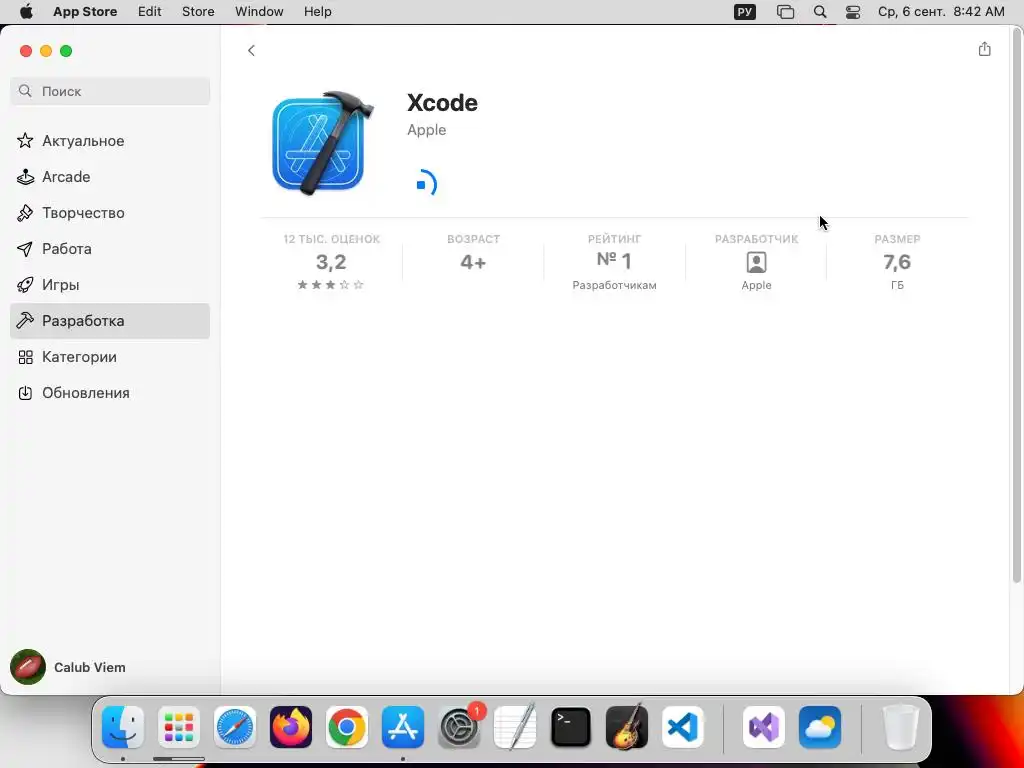Open the Calub Viem account profile
Image resolution: width=1024 pixels, height=768 pixels.
69,667
